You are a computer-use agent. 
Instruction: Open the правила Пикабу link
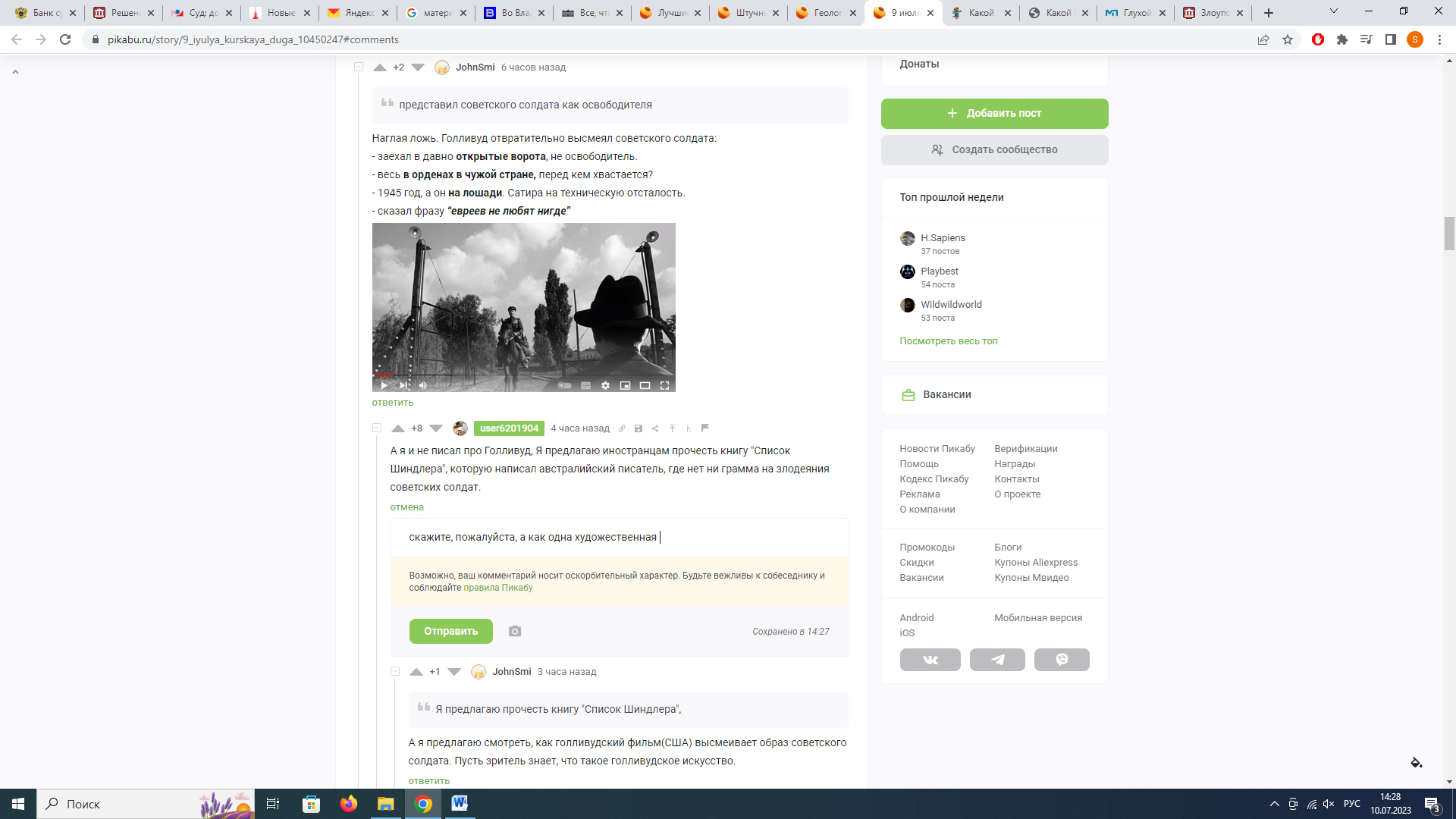pos(497,588)
